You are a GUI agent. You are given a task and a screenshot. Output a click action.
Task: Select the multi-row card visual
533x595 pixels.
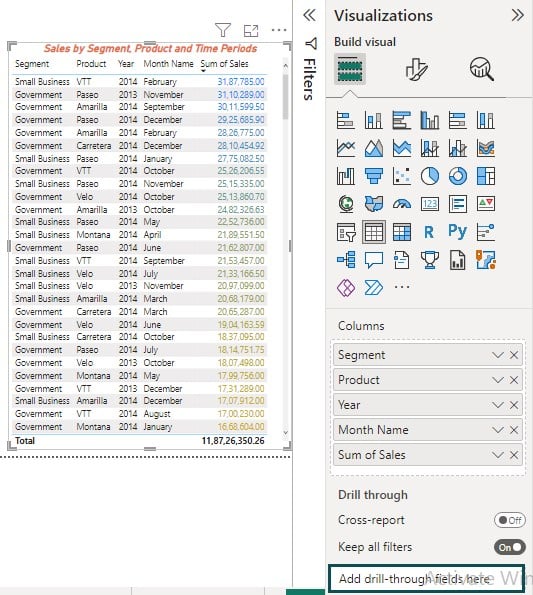tap(458, 204)
